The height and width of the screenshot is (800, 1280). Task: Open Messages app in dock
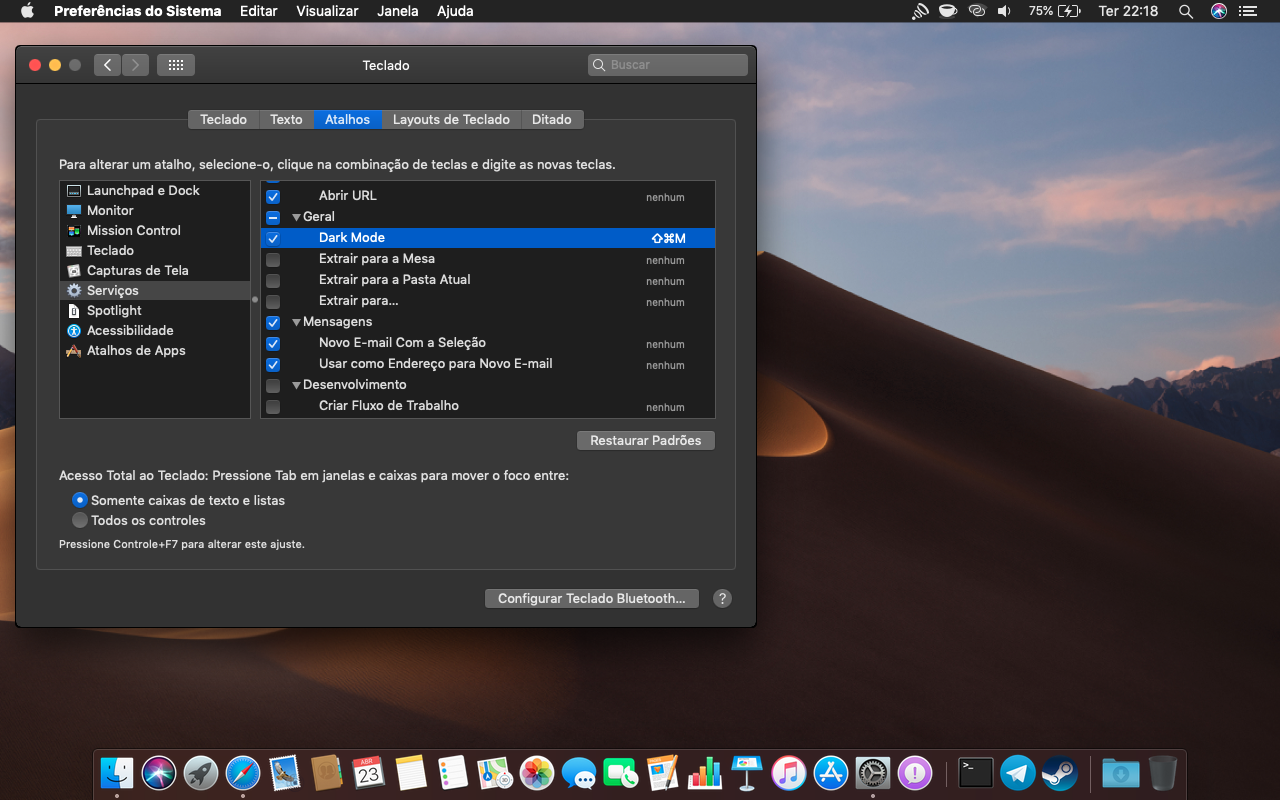pyautogui.click(x=579, y=772)
